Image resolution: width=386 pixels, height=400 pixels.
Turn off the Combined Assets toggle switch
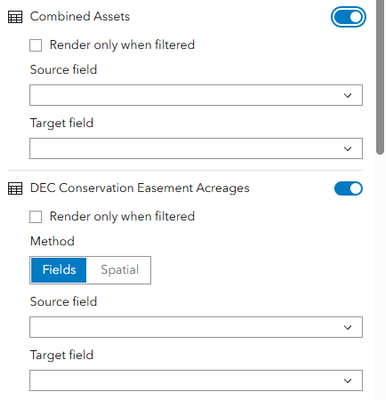(x=348, y=17)
